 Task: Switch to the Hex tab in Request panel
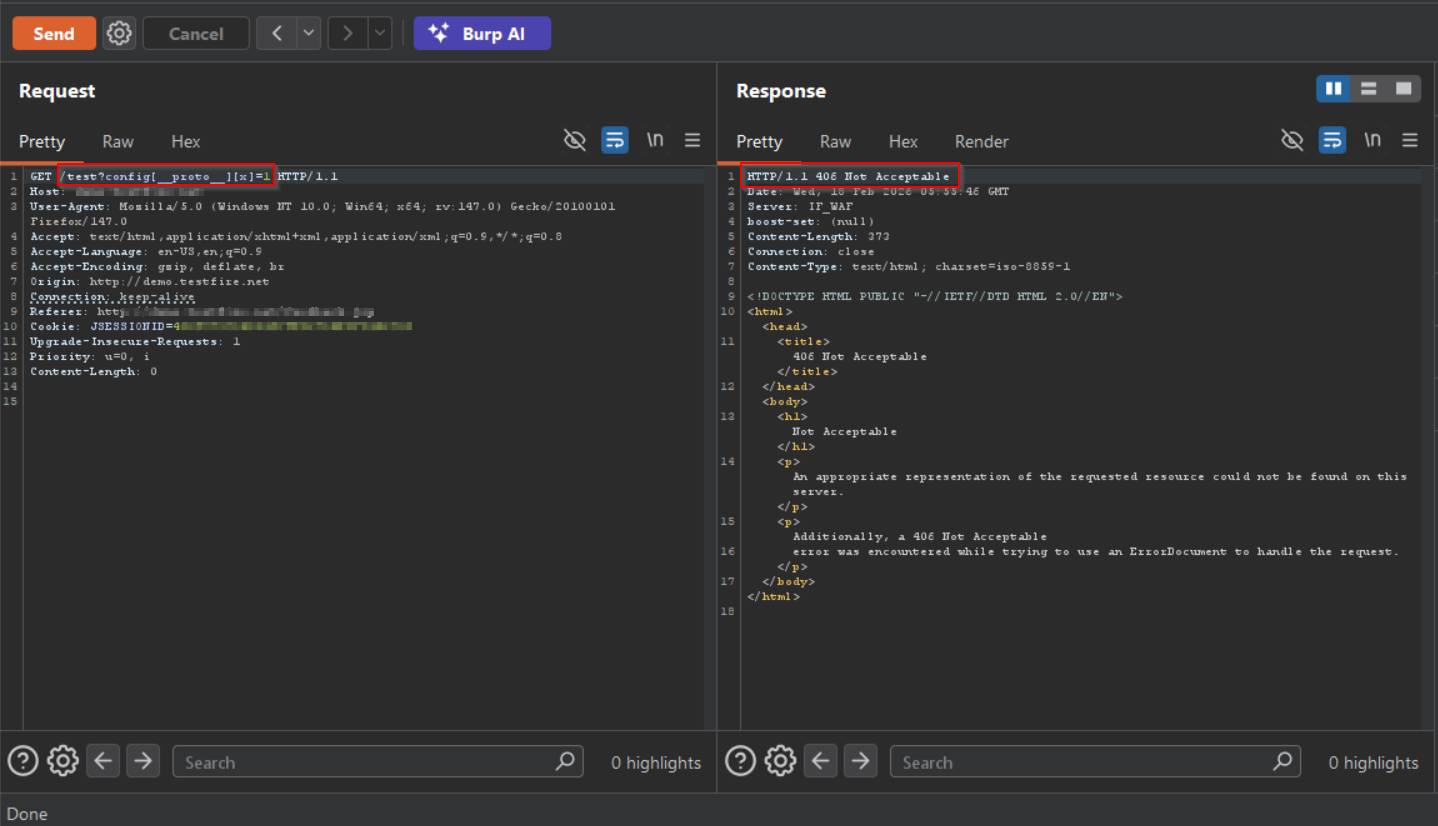tap(185, 141)
